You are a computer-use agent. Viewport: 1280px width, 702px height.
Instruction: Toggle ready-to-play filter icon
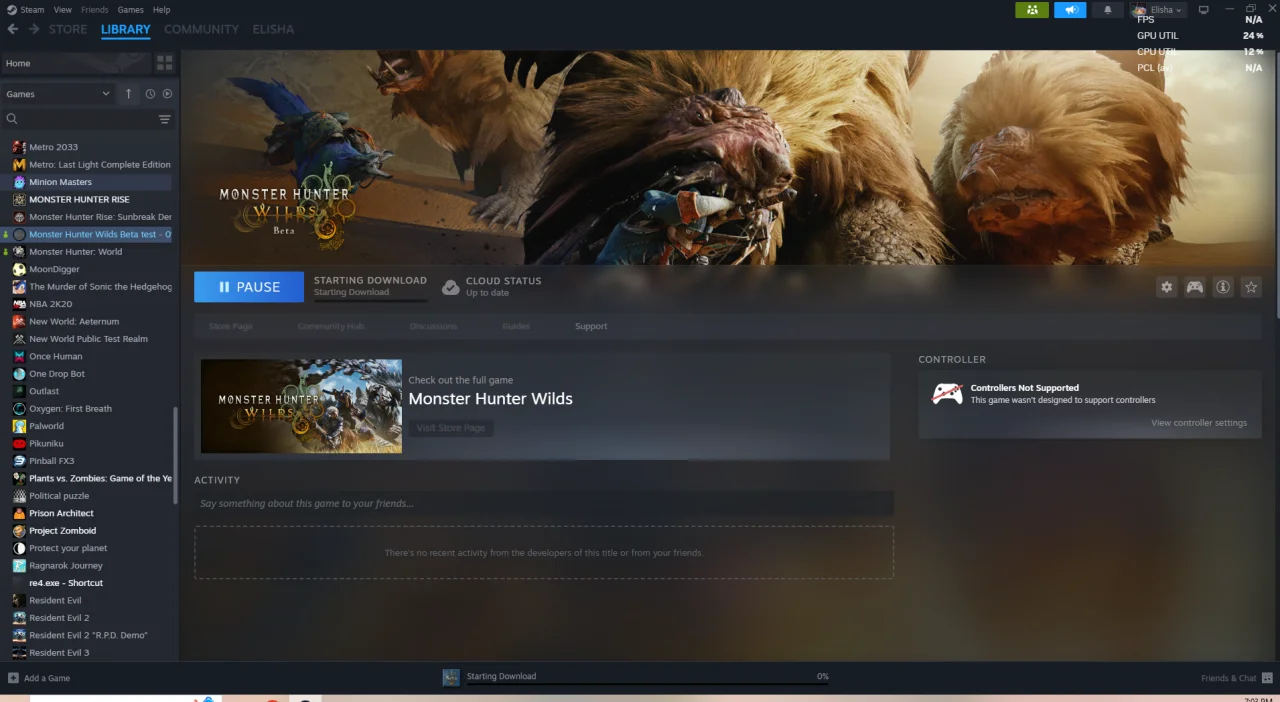pos(167,94)
